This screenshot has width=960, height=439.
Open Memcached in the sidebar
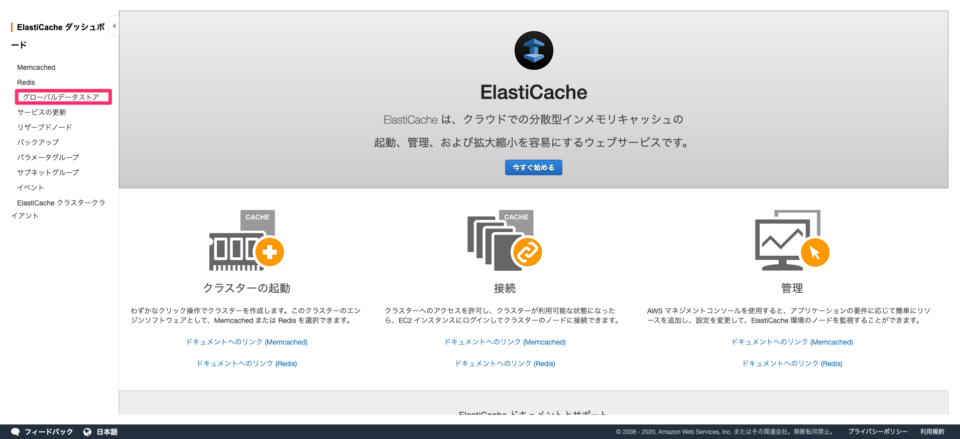[x=36, y=67]
